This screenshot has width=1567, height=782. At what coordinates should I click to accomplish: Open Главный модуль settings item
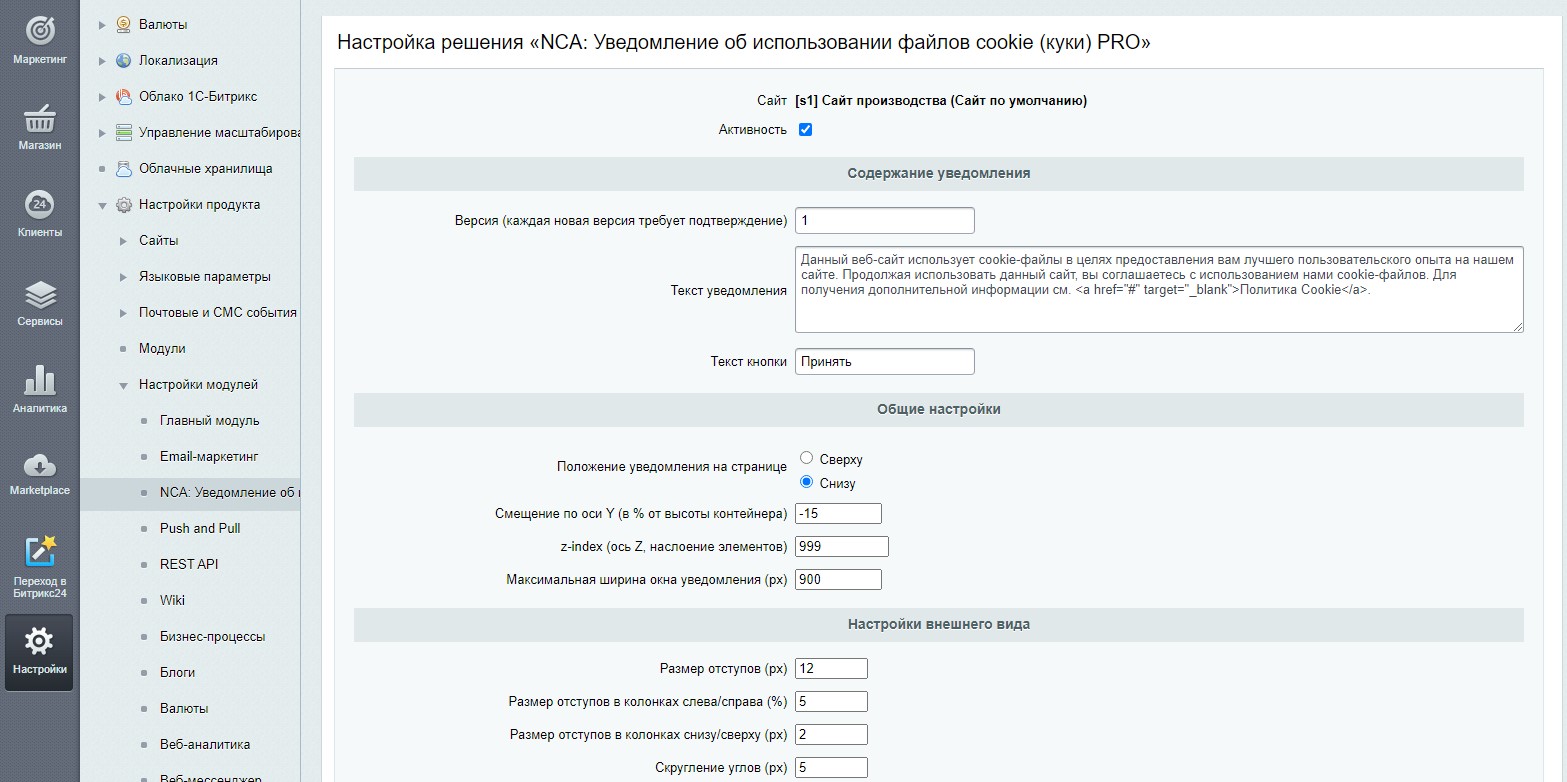coord(209,421)
